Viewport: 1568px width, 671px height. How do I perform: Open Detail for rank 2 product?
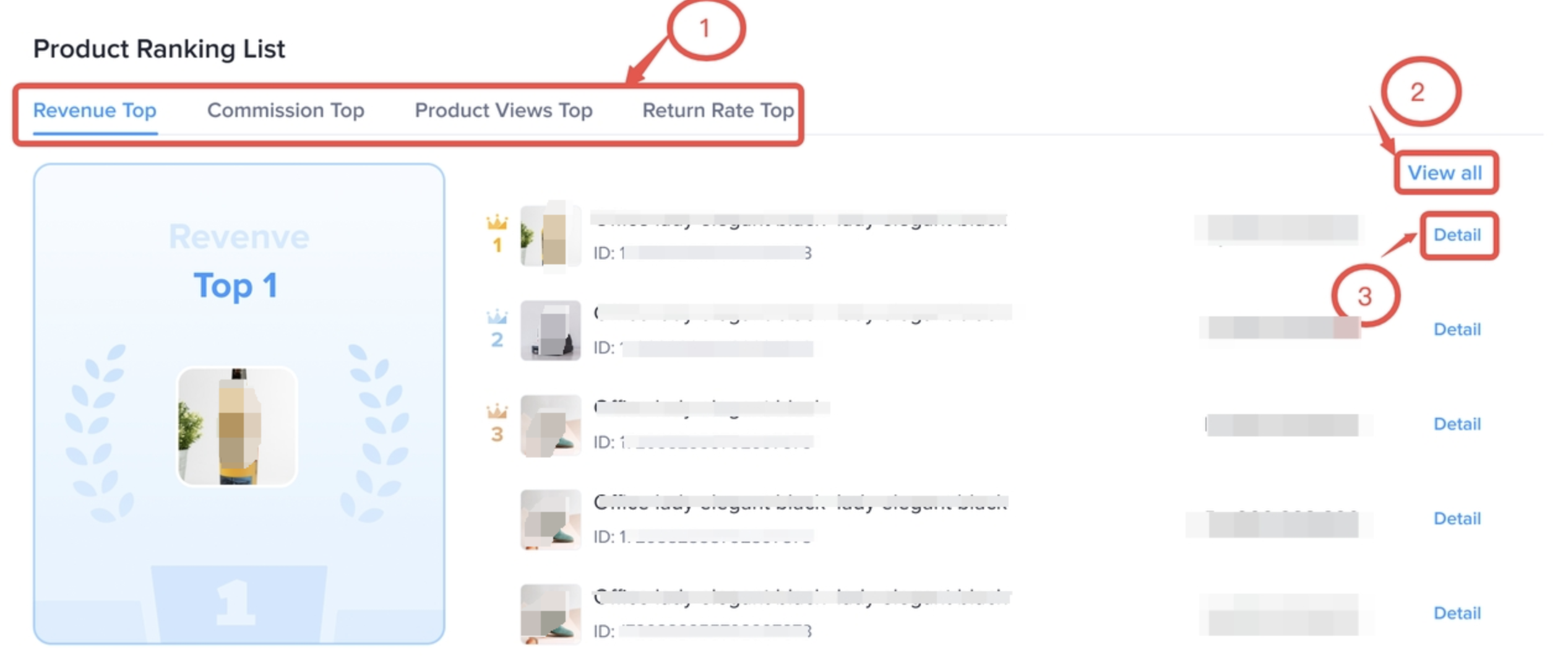coord(1457,329)
